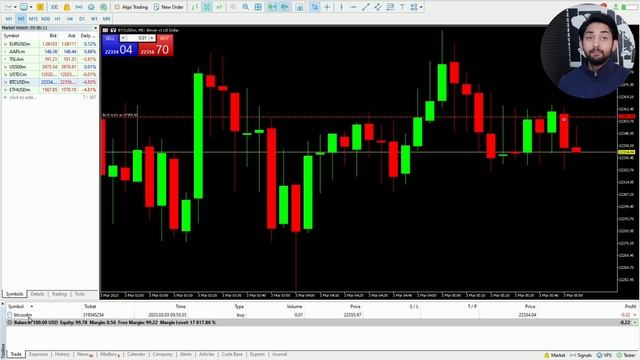Select the trendline drawing tool
This screenshot has height=360, width=640.
pos(366,7)
